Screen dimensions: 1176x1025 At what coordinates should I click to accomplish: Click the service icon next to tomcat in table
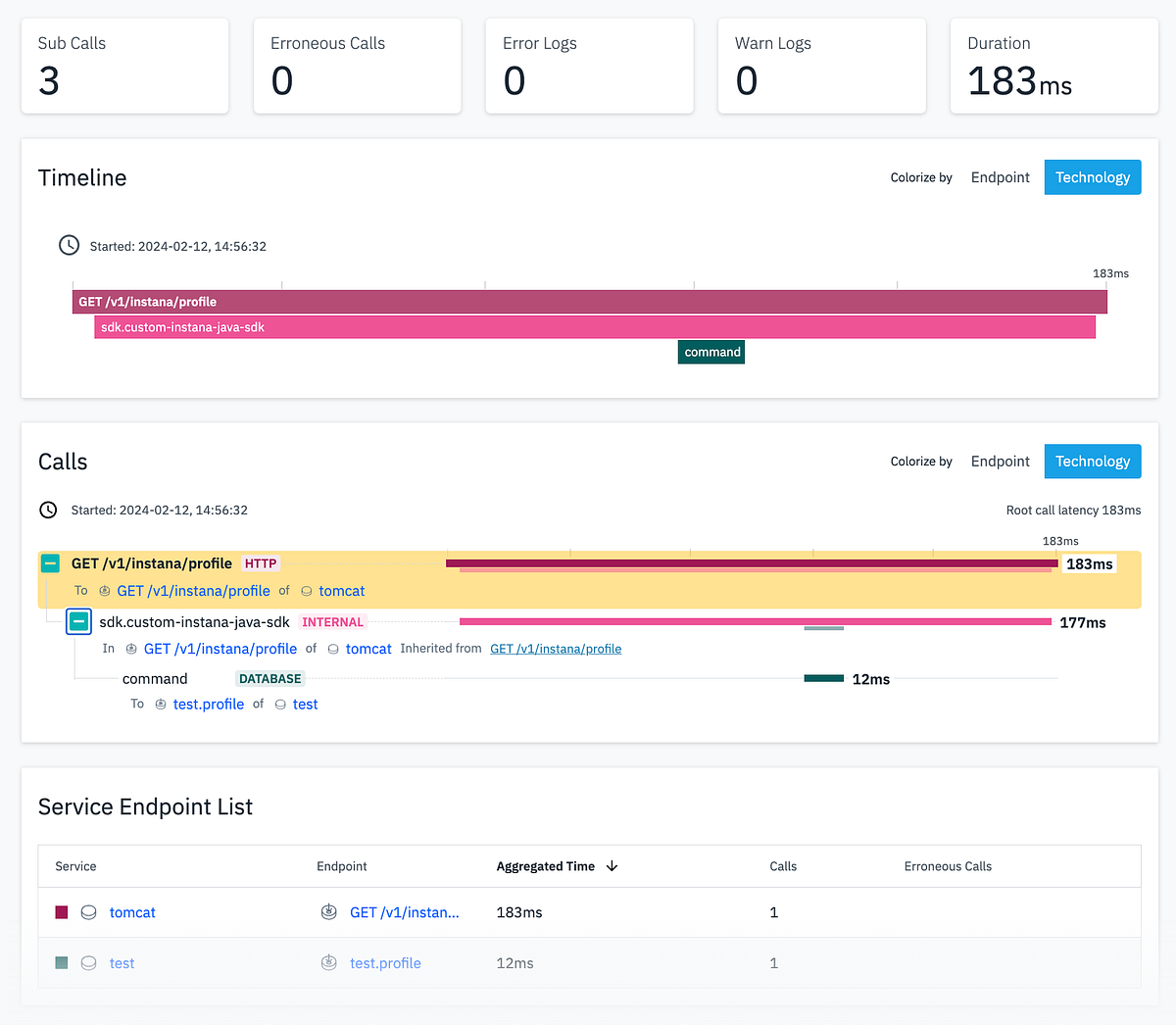pos(88,911)
